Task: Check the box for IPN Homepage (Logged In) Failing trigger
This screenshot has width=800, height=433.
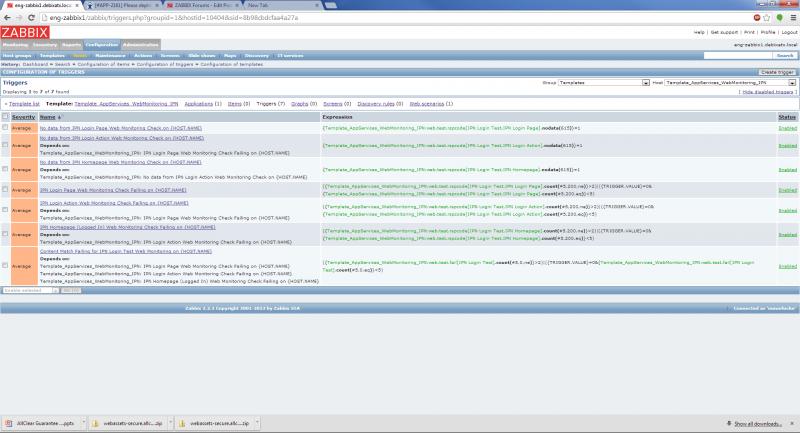Action: click(5, 234)
